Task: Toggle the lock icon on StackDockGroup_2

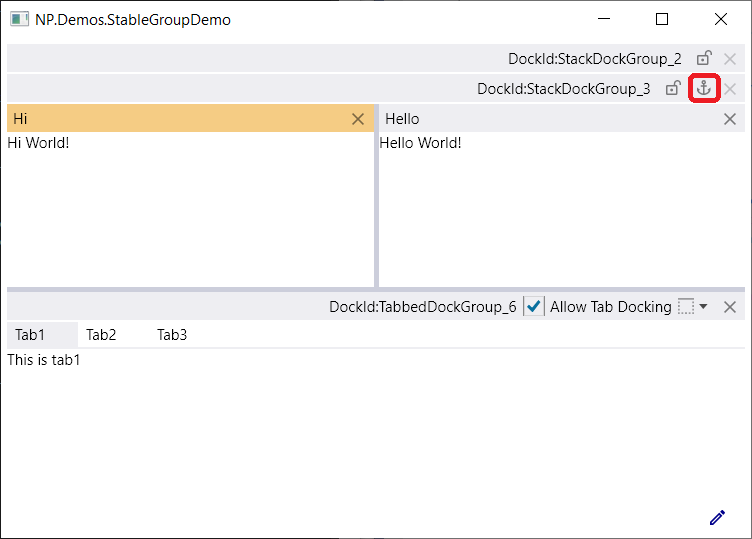Action: point(704,59)
